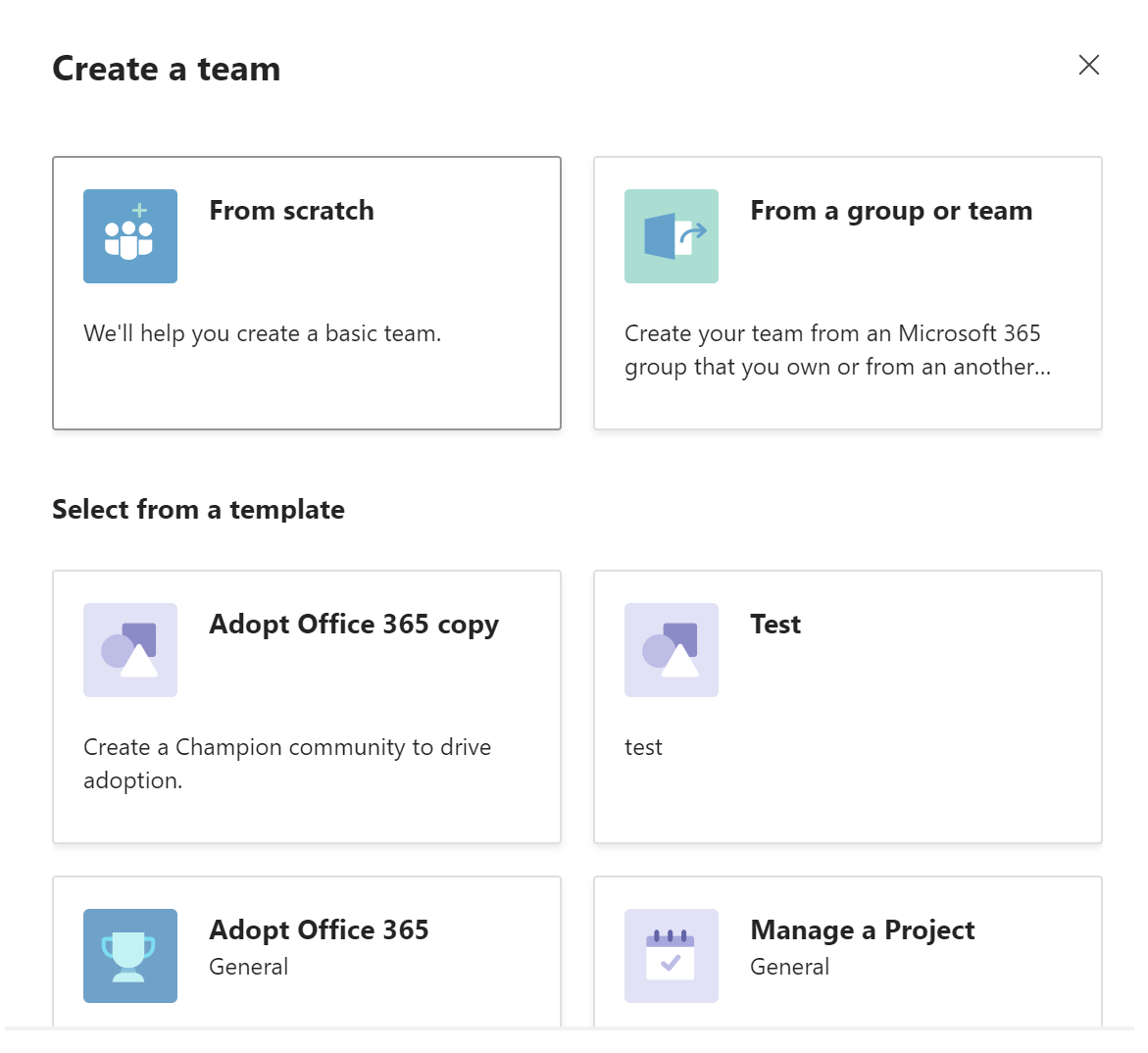
Task: Click the Test template shapes icon
Action: pyautogui.click(x=672, y=650)
